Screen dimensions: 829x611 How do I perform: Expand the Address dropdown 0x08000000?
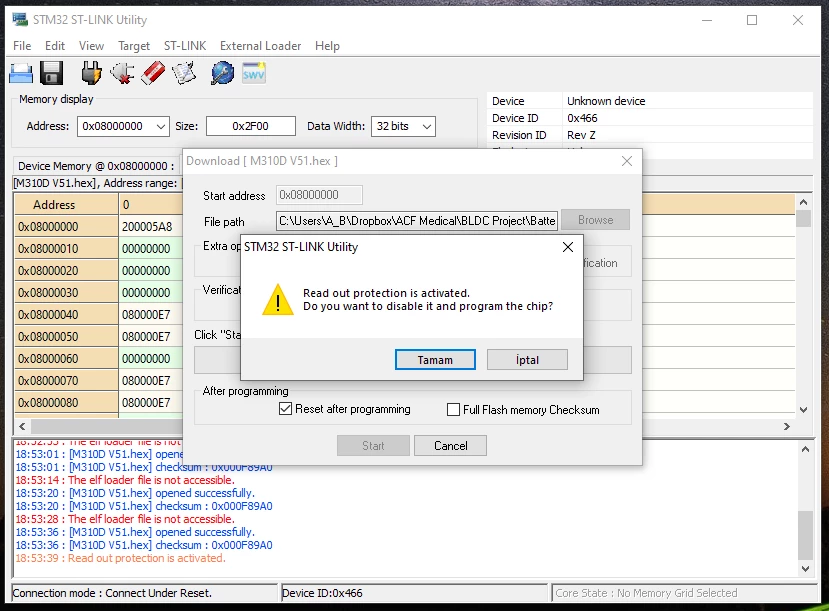161,126
